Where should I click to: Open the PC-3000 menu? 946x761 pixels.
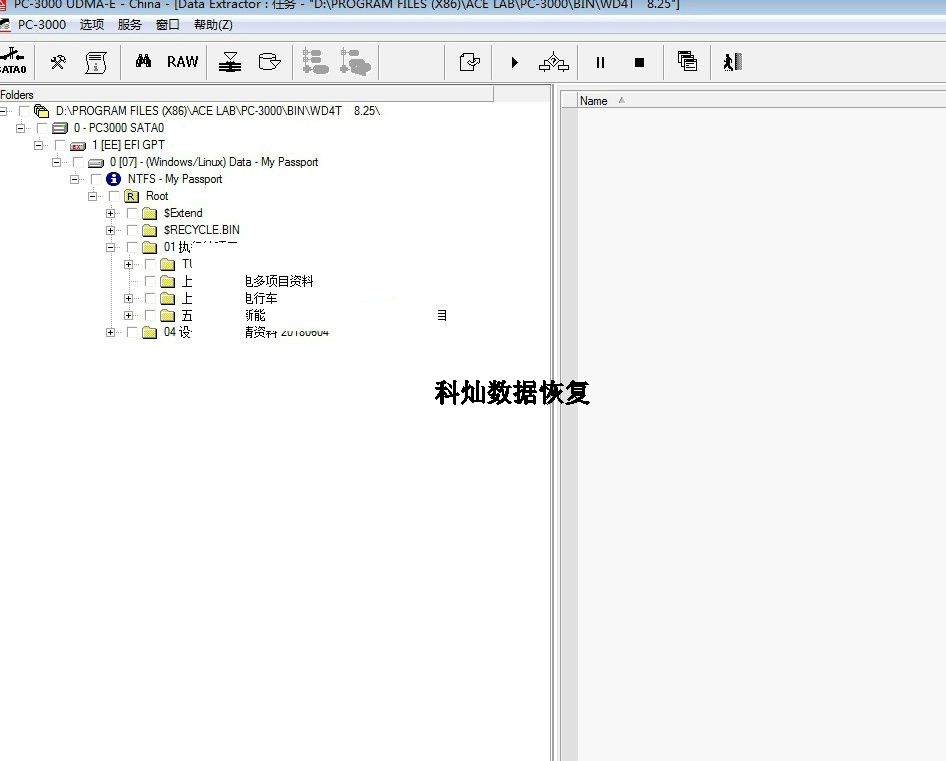[41, 24]
